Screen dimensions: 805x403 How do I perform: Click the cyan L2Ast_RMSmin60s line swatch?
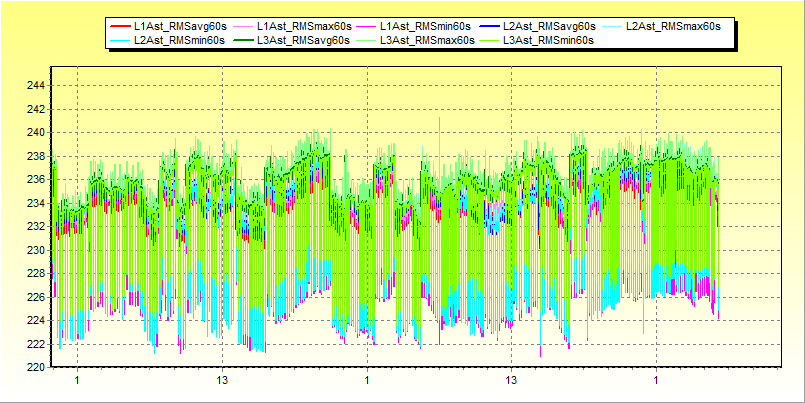120,40
